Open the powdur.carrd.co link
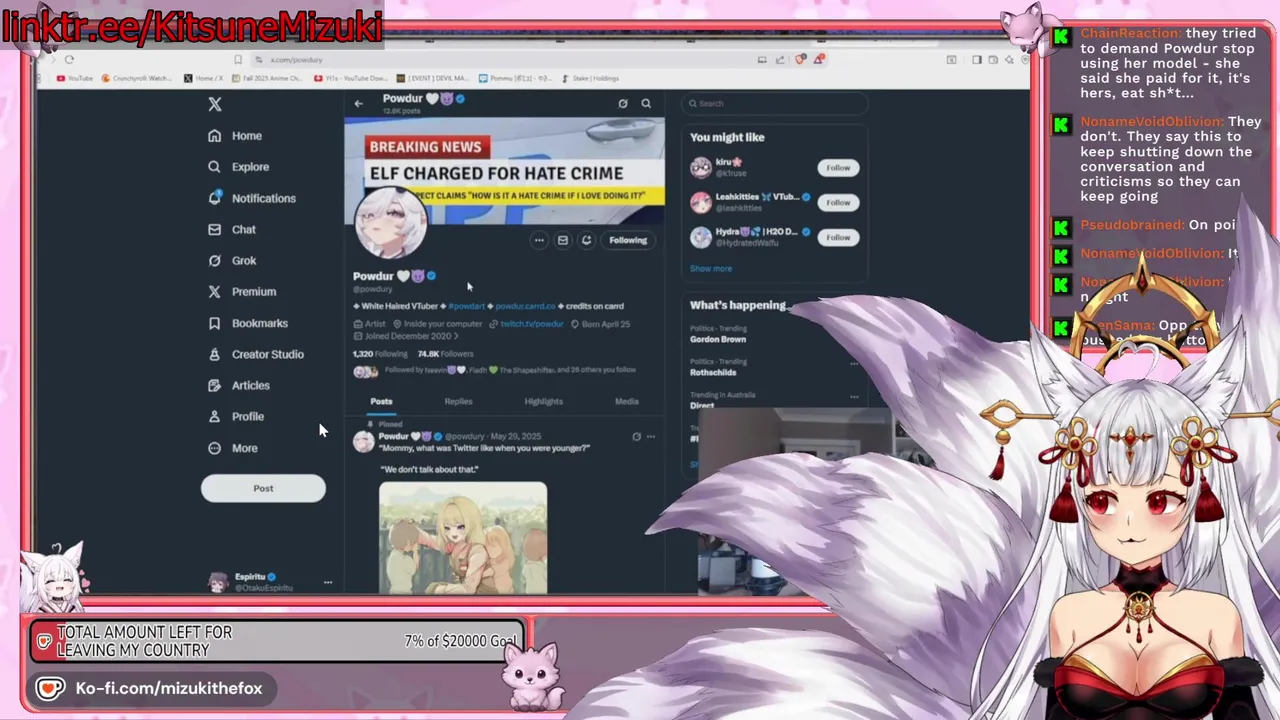The width and height of the screenshot is (1280, 720). (x=525, y=306)
